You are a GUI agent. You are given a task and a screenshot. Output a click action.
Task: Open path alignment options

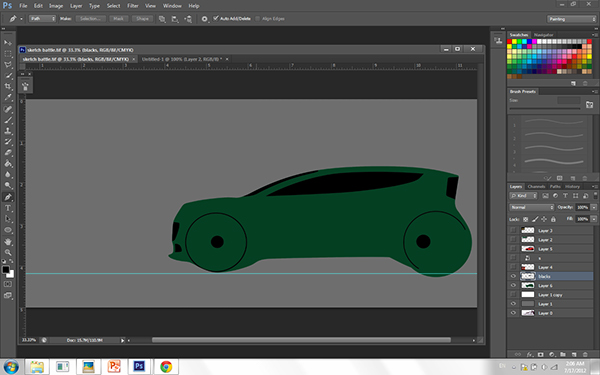click(175, 19)
